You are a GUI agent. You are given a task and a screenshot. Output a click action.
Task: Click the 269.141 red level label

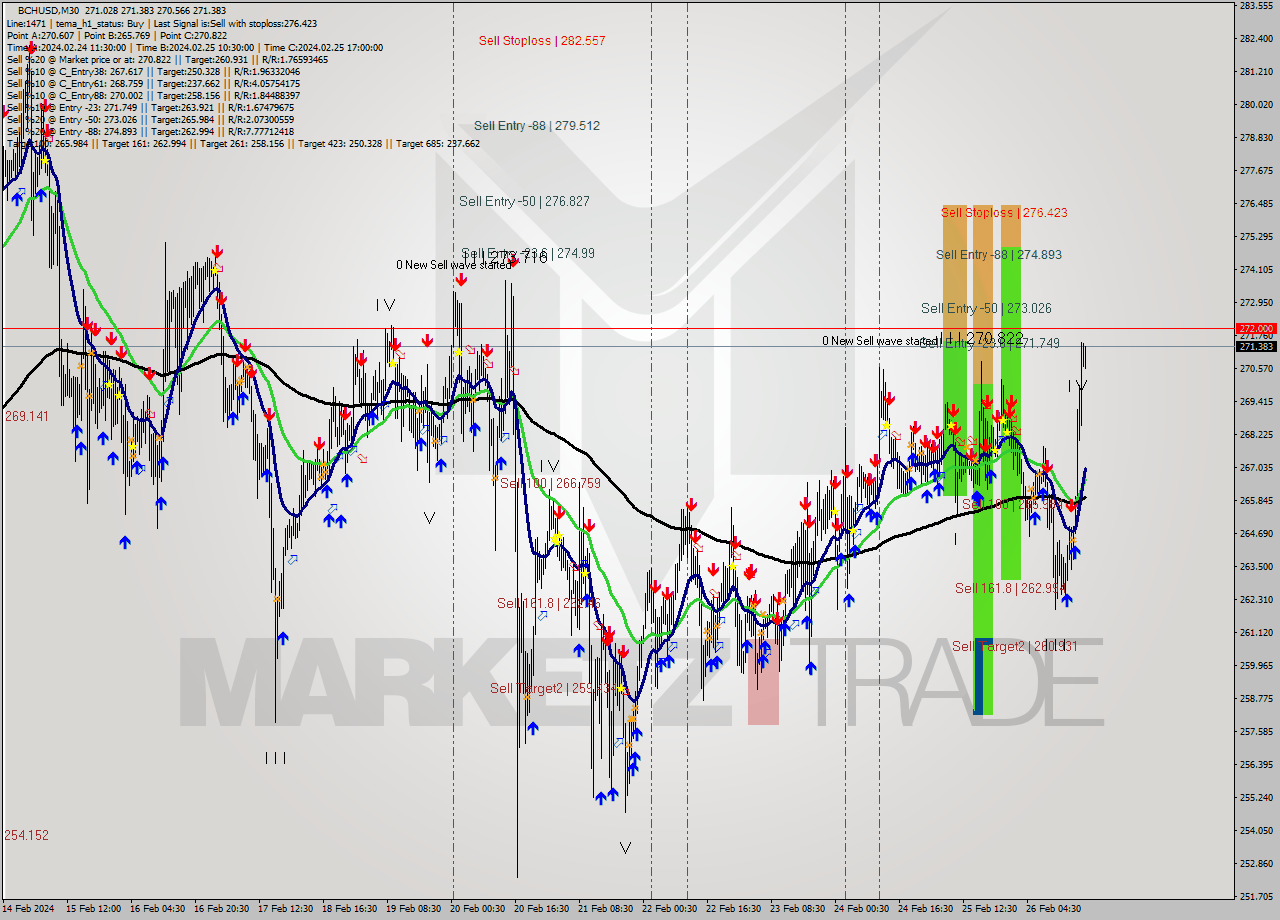pos(27,416)
